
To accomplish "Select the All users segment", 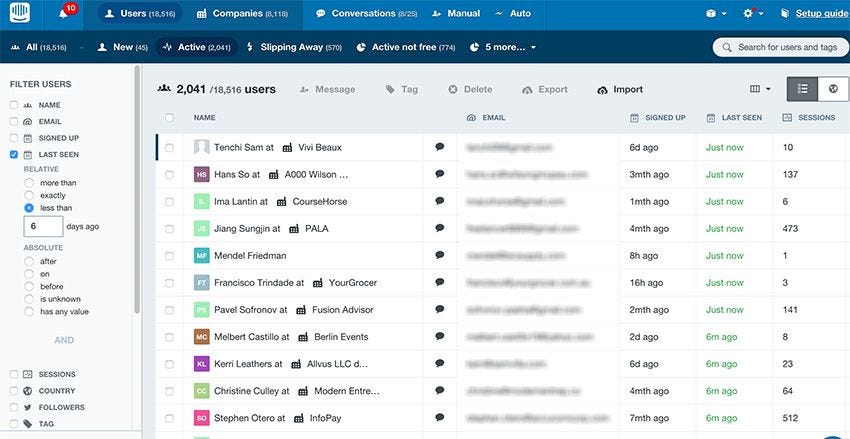I will [x=38, y=47].
